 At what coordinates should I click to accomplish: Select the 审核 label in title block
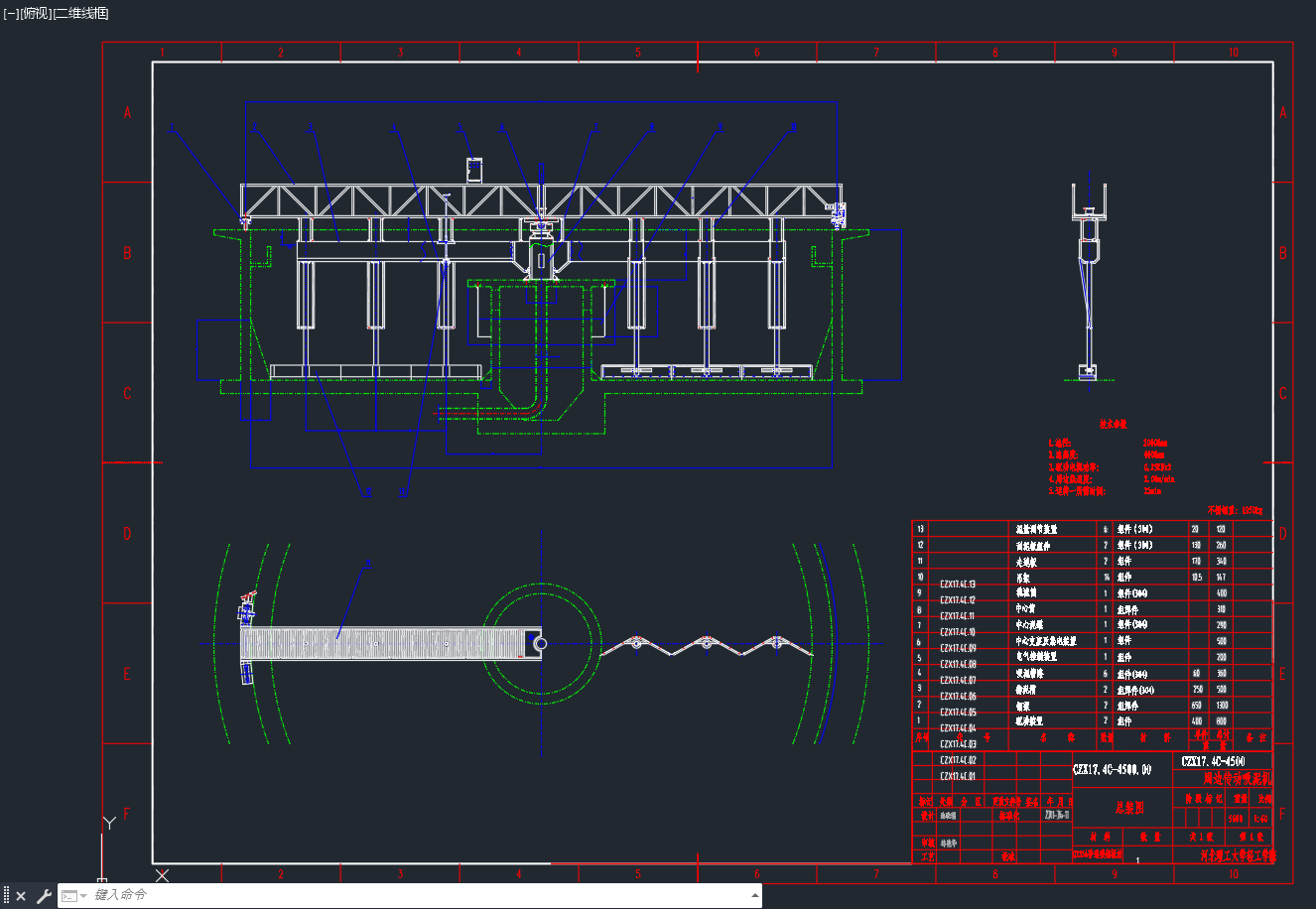click(x=927, y=843)
